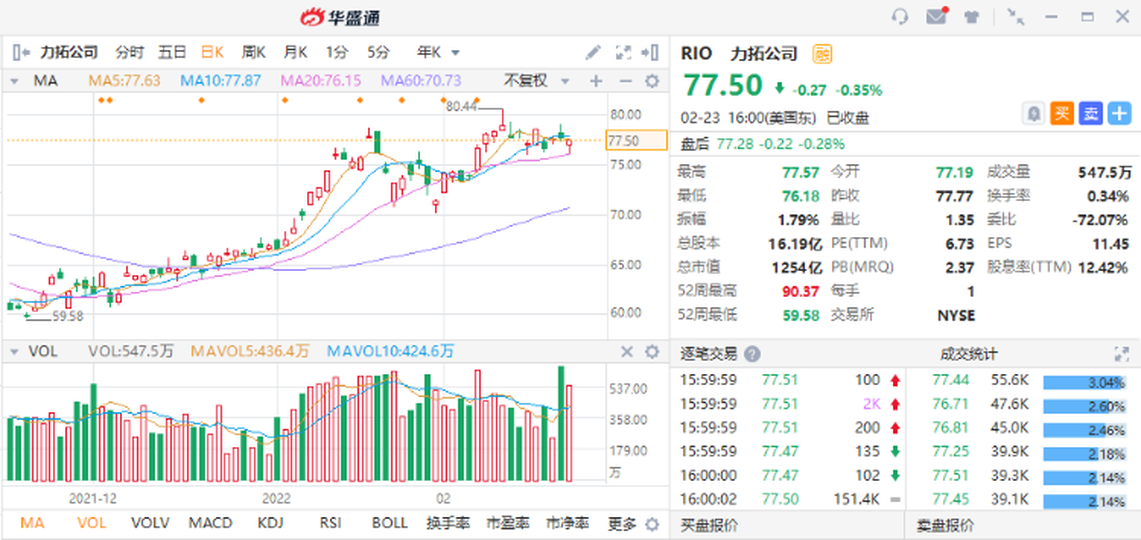
Task: Toggle MACD indicator on
Action: point(210,523)
